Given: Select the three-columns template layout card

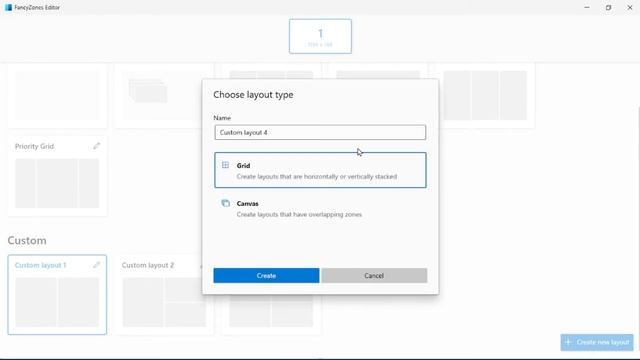Looking at the screenshot, I should tap(484, 95).
